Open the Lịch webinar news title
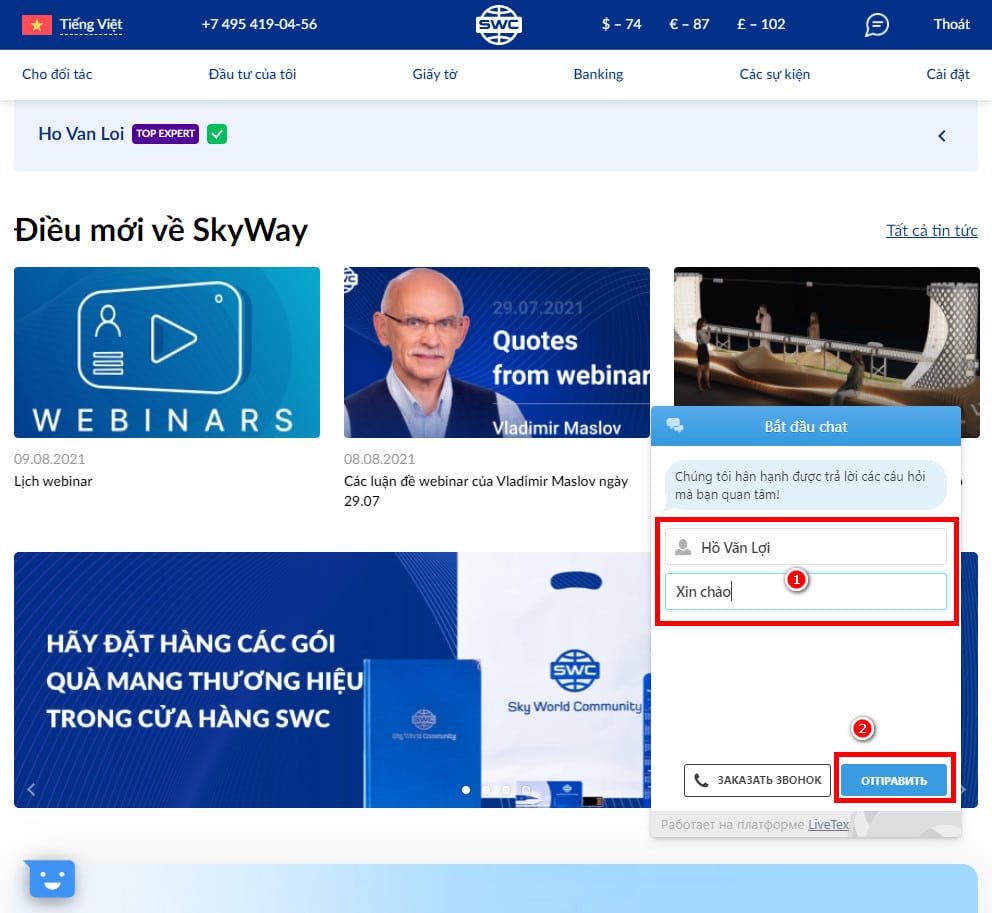The image size is (992, 913). 53,481
